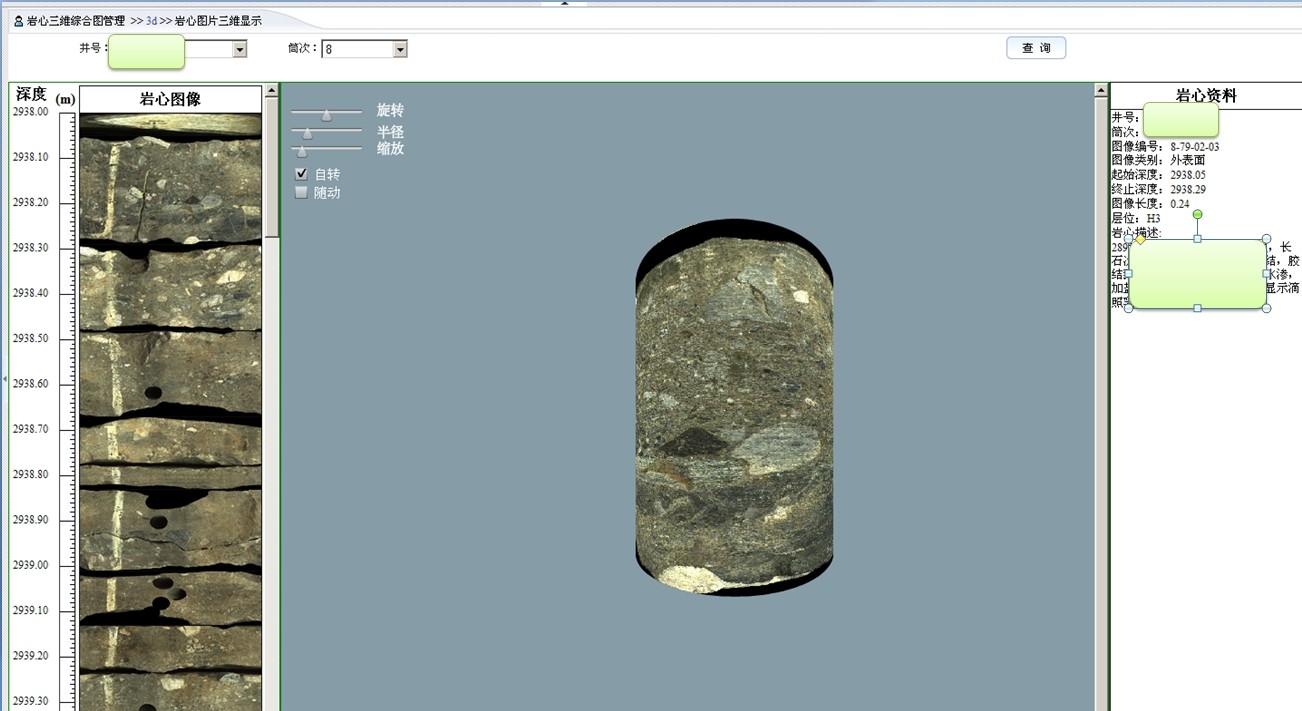The height and width of the screenshot is (711, 1302).
Task: Select the core image at depth 2938.60
Action: pos(170,374)
